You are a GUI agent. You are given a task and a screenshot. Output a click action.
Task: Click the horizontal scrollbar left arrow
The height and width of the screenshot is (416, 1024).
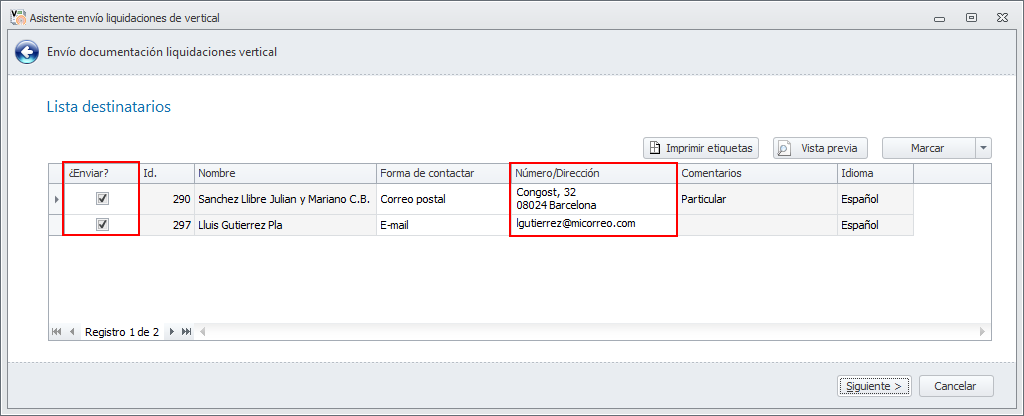point(202,332)
